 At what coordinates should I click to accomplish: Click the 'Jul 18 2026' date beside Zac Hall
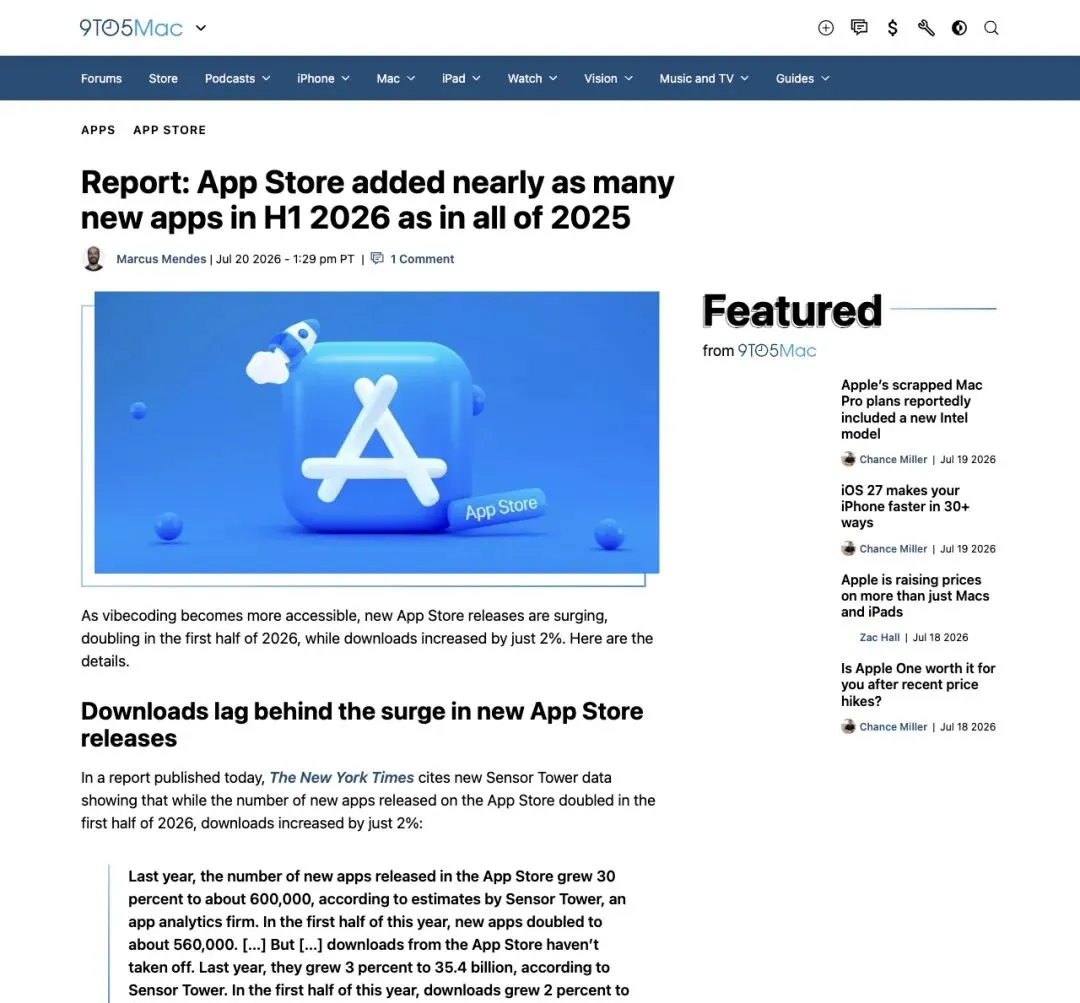click(x=940, y=638)
